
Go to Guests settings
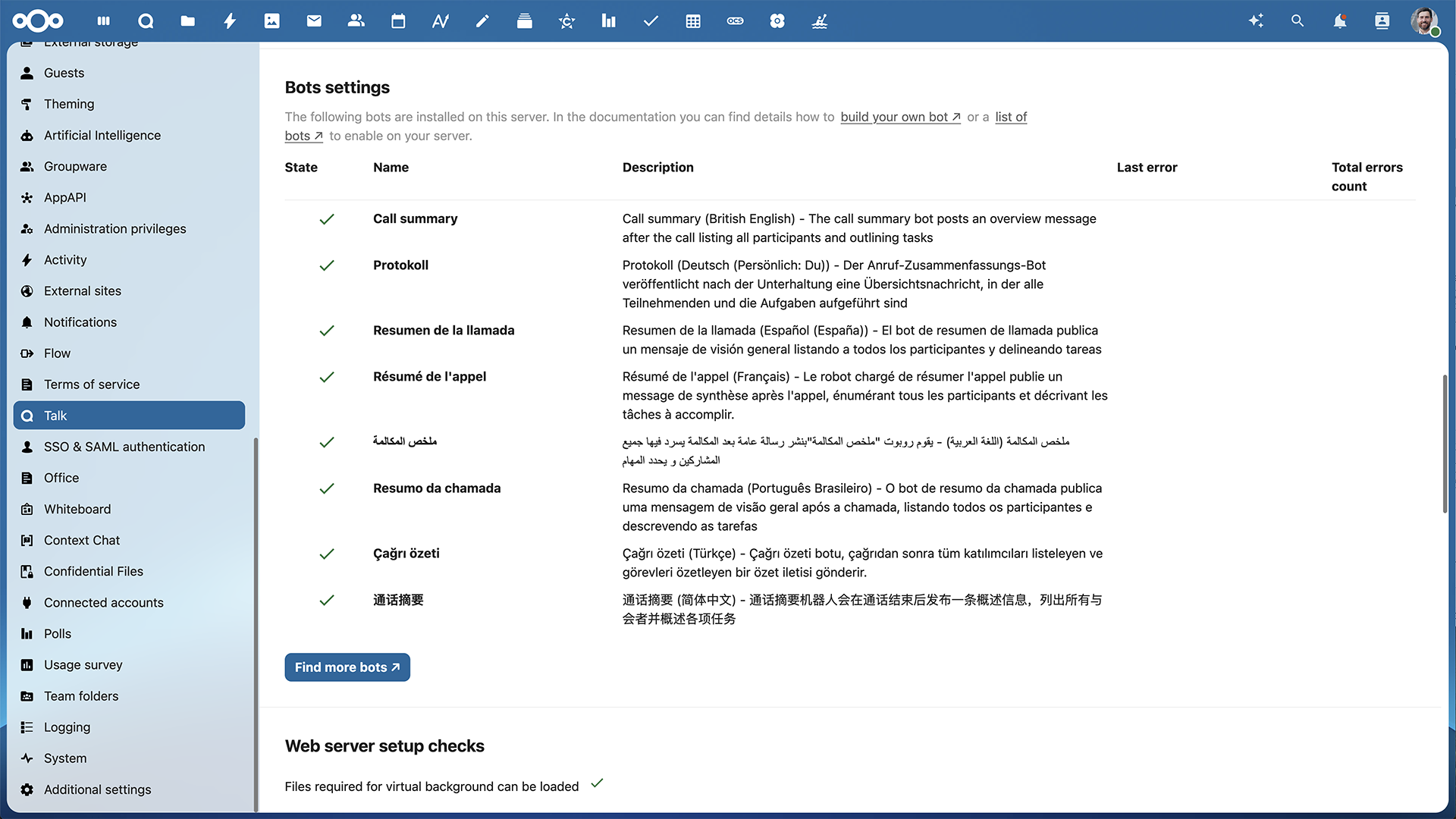[x=129, y=73]
